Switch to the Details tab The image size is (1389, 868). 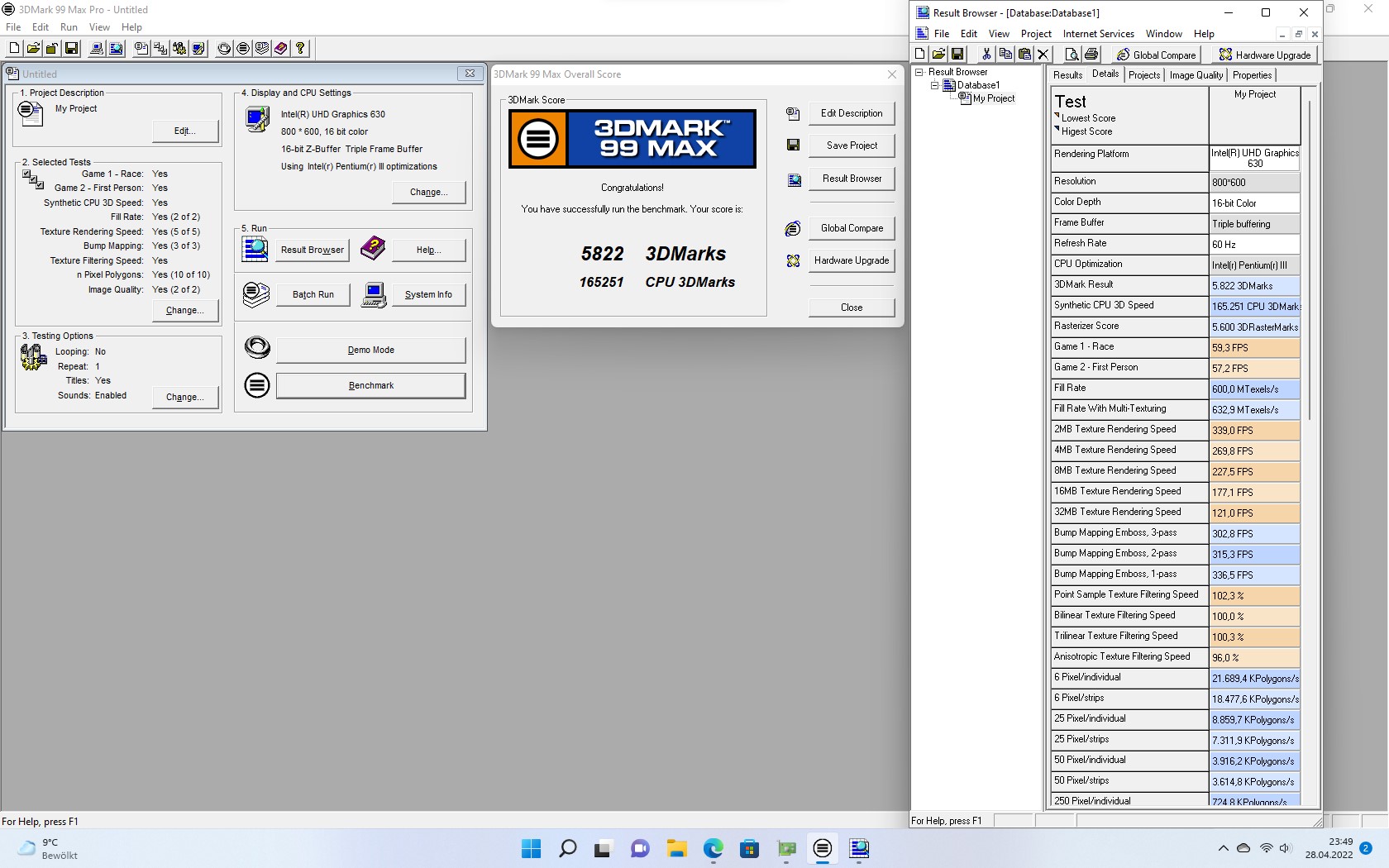coord(1105,74)
